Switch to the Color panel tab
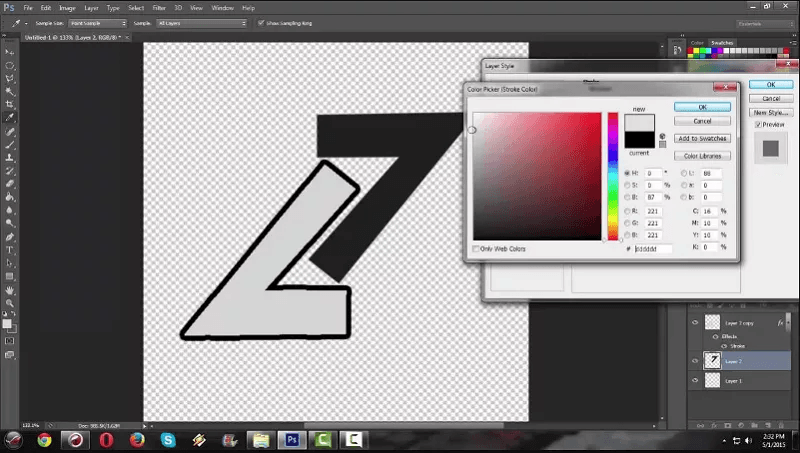 pyautogui.click(x=697, y=43)
